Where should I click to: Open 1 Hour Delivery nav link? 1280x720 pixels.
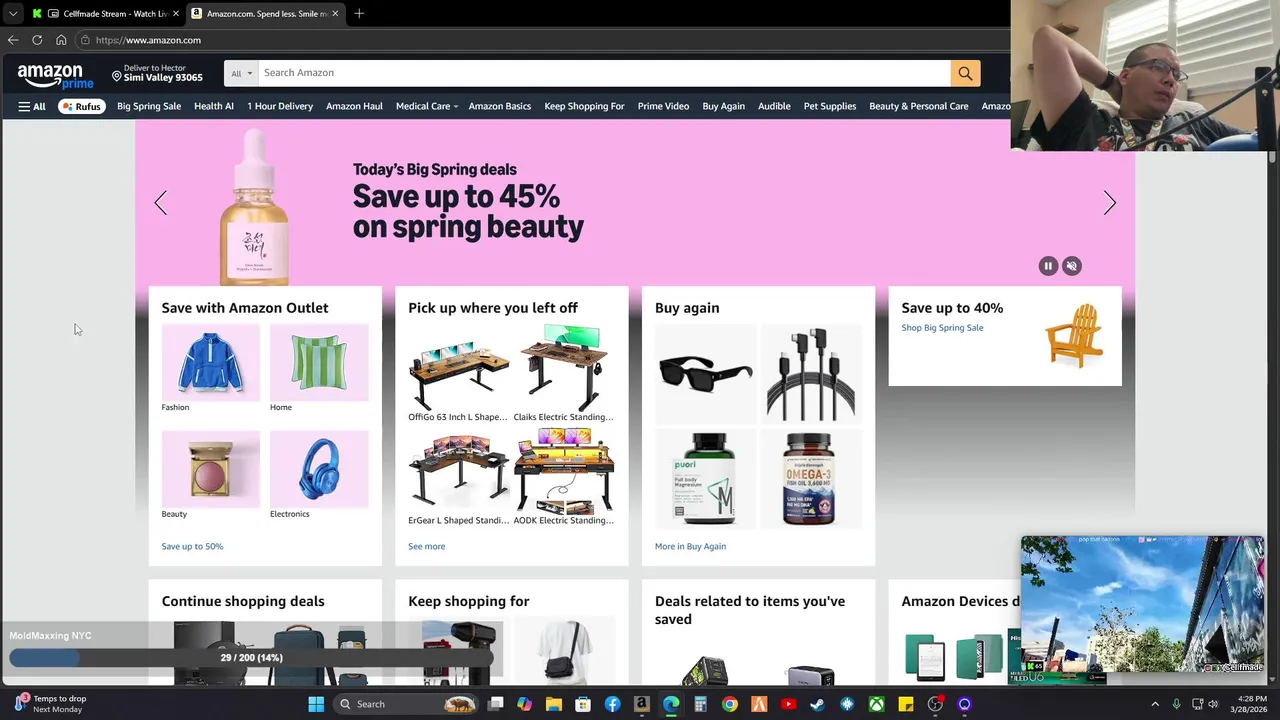click(280, 106)
